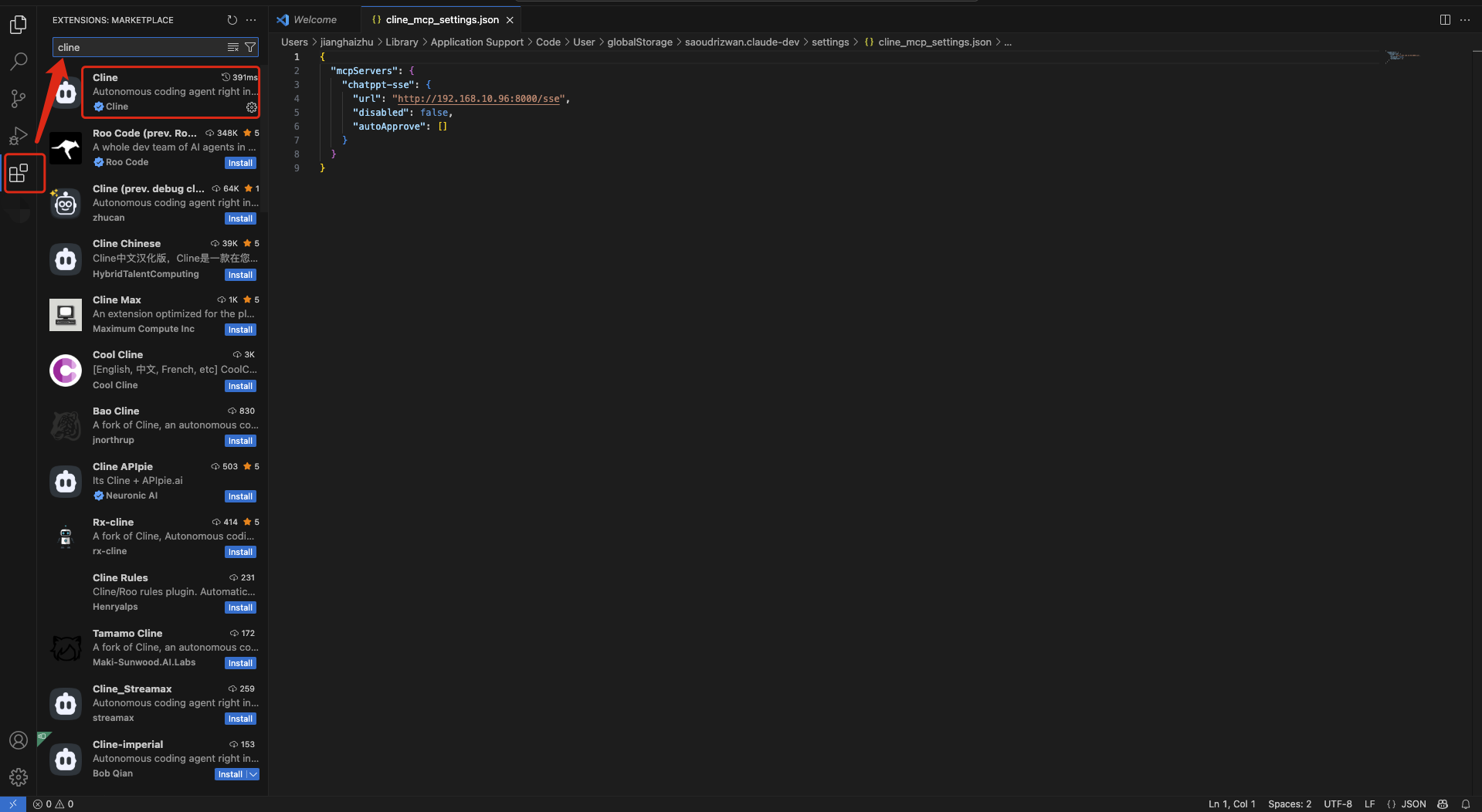Open the Search view in activity bar
1482x812 pixels.
(19, 61)
